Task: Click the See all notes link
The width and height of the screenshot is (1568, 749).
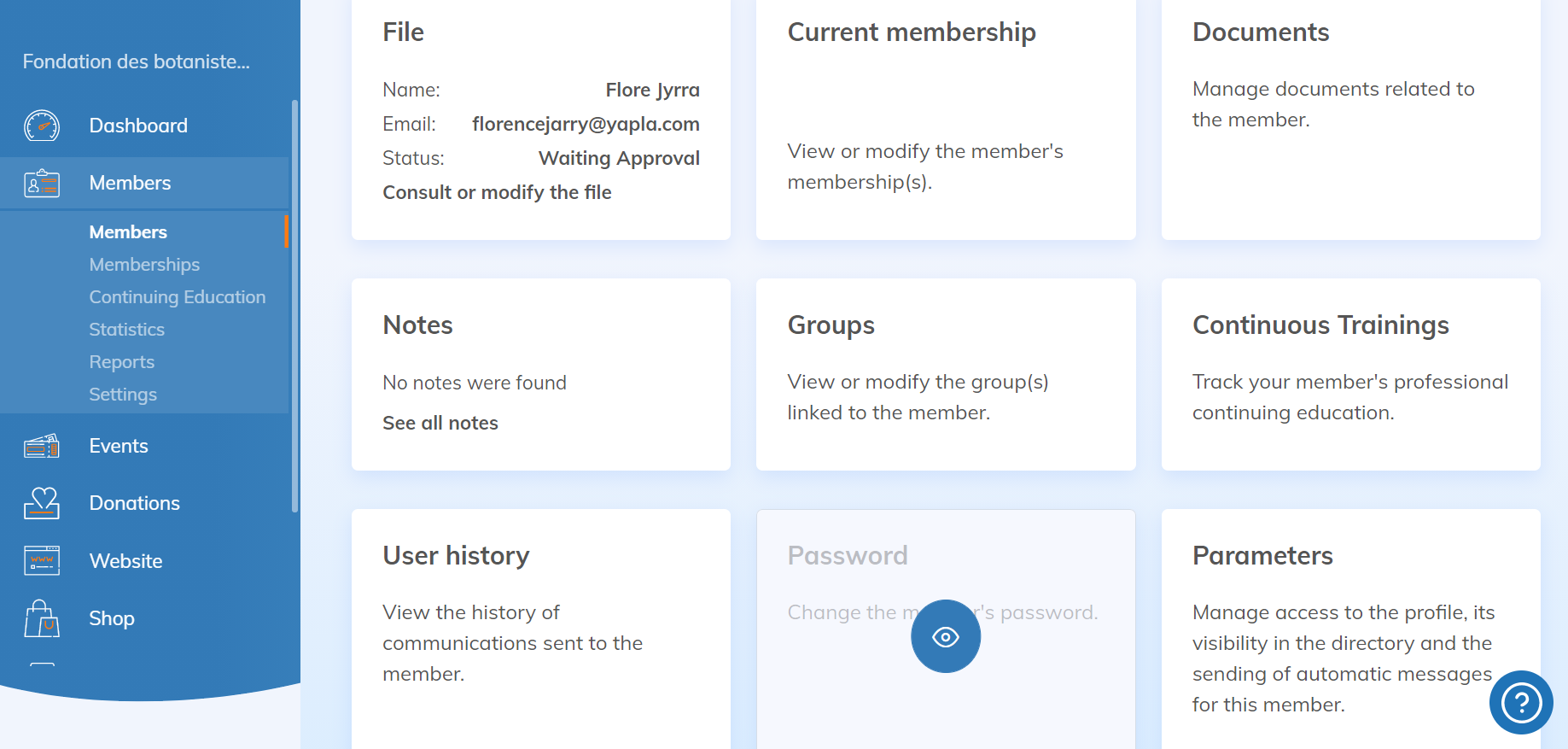Action: (440, 423)
